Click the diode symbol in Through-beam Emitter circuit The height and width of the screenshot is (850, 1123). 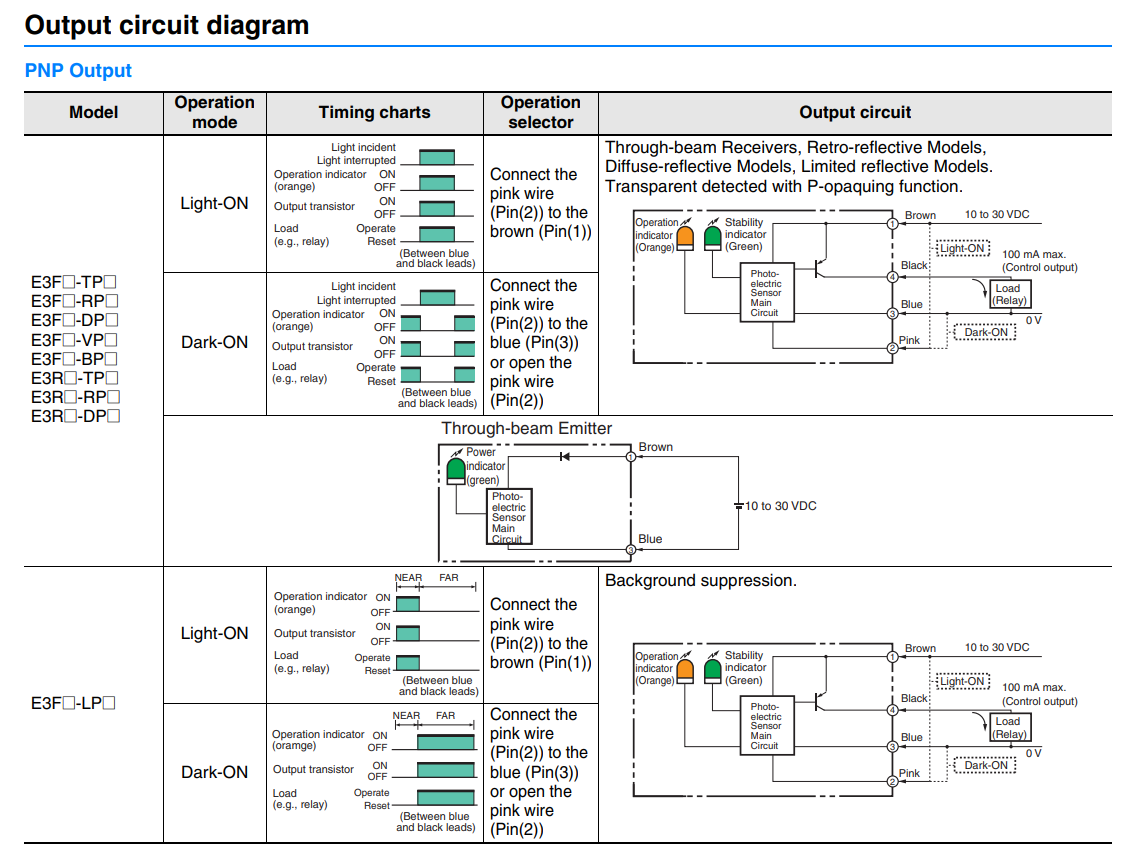[564, 456]
